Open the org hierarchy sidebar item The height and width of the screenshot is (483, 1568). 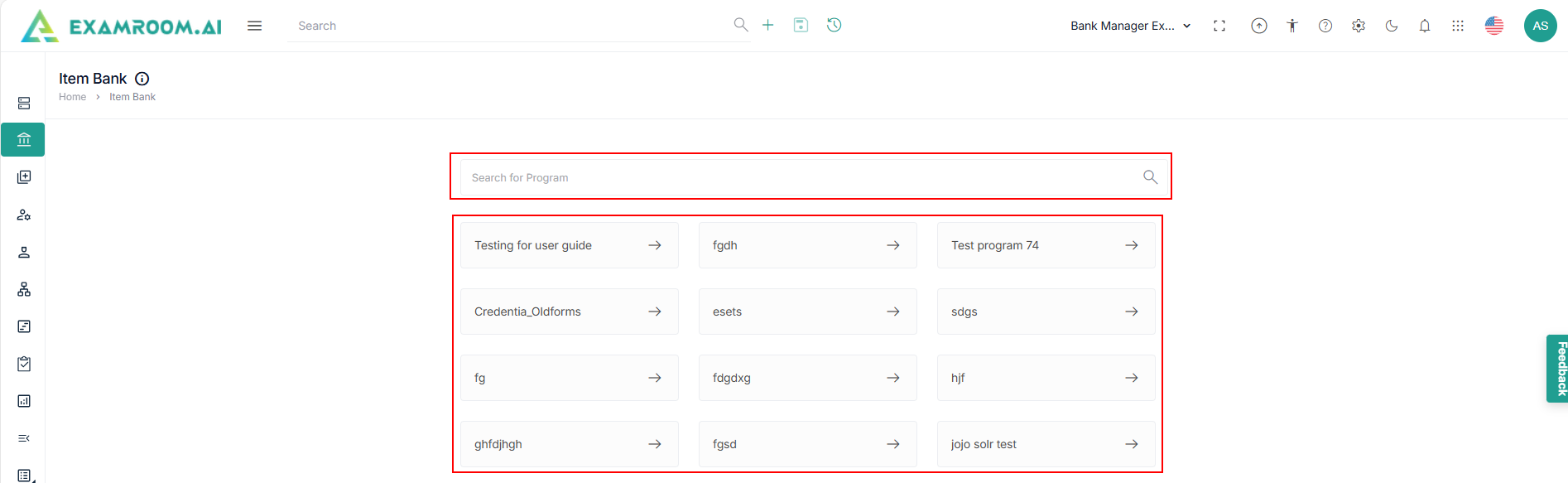(24, 289)
